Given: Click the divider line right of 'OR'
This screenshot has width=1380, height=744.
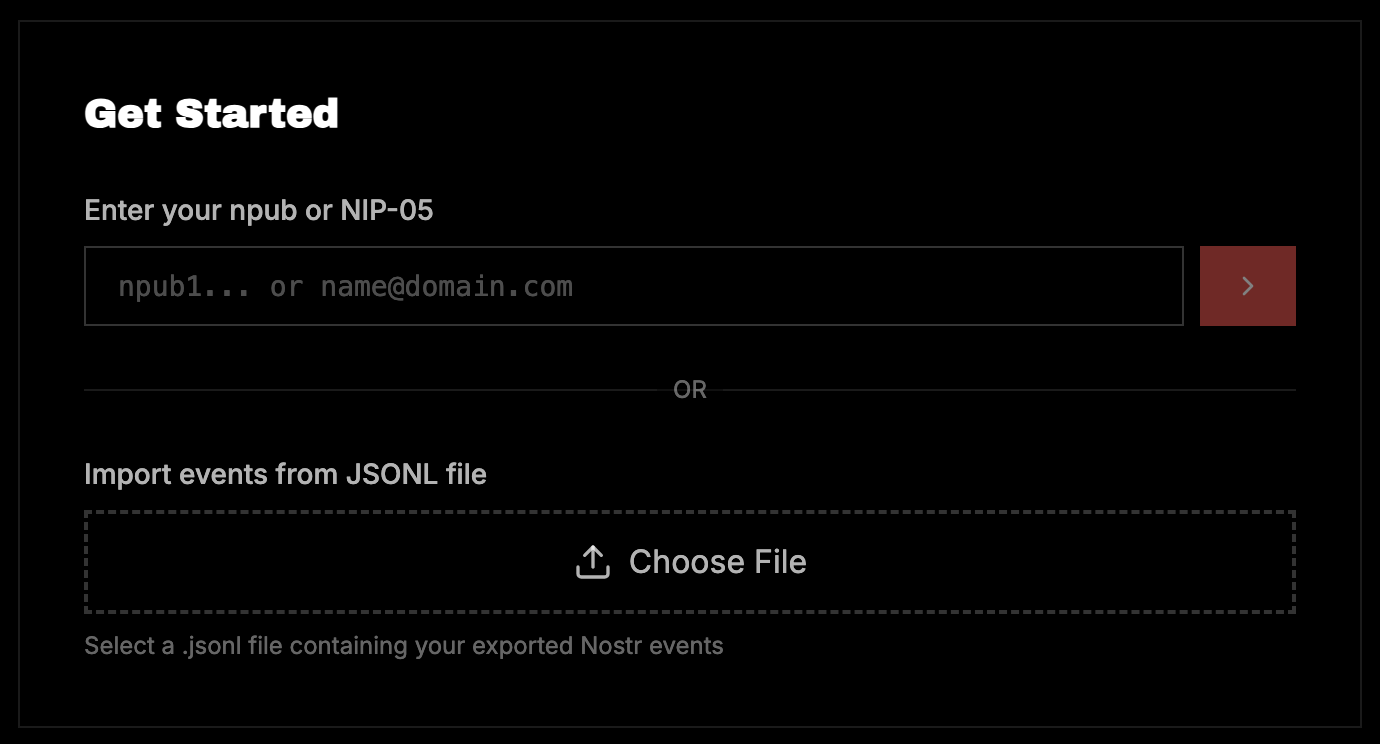Looking at the screenshot, I should tap(1000, 390).
